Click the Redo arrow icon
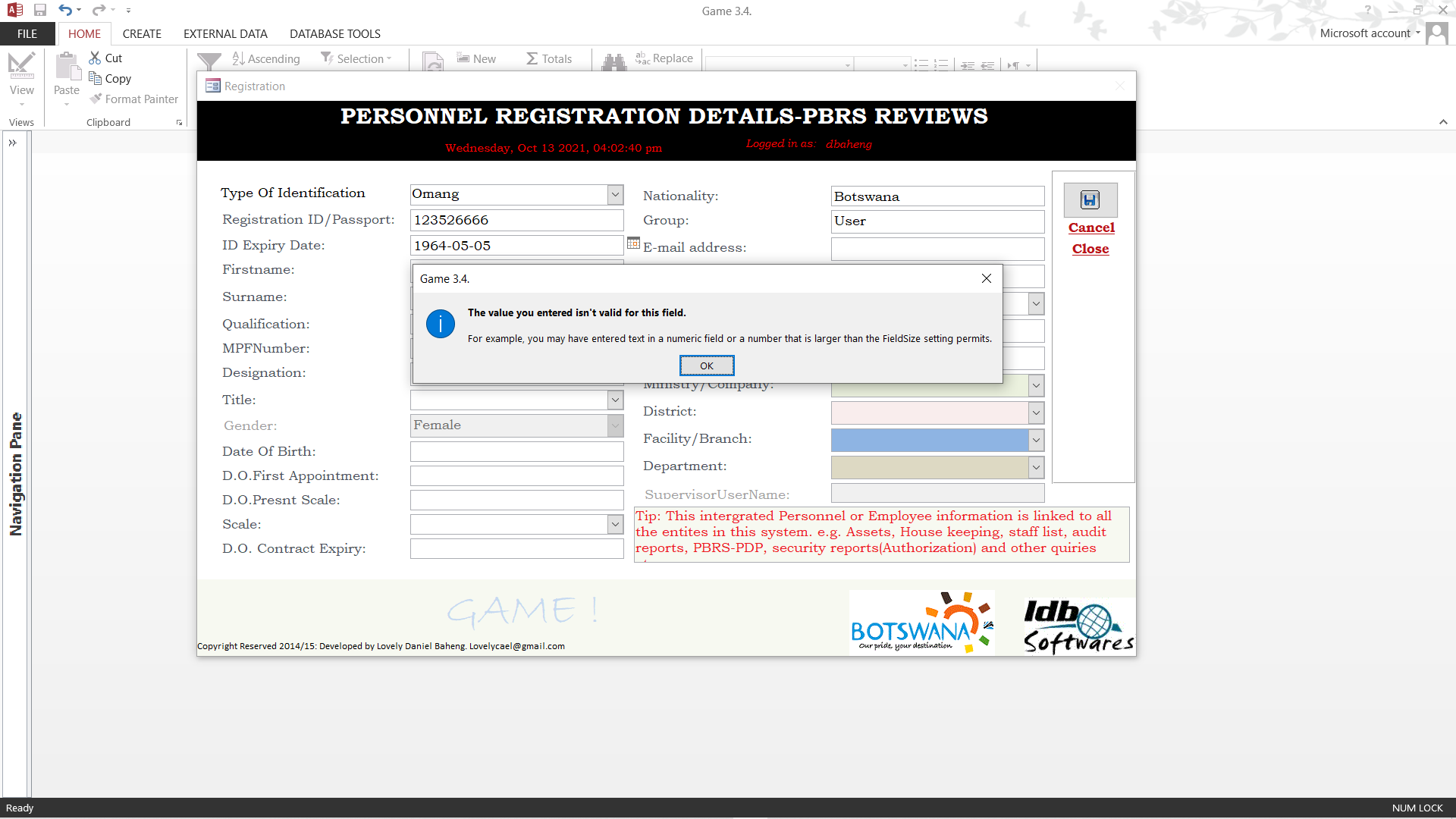The image size is (1456, 819). coord(99,11)
